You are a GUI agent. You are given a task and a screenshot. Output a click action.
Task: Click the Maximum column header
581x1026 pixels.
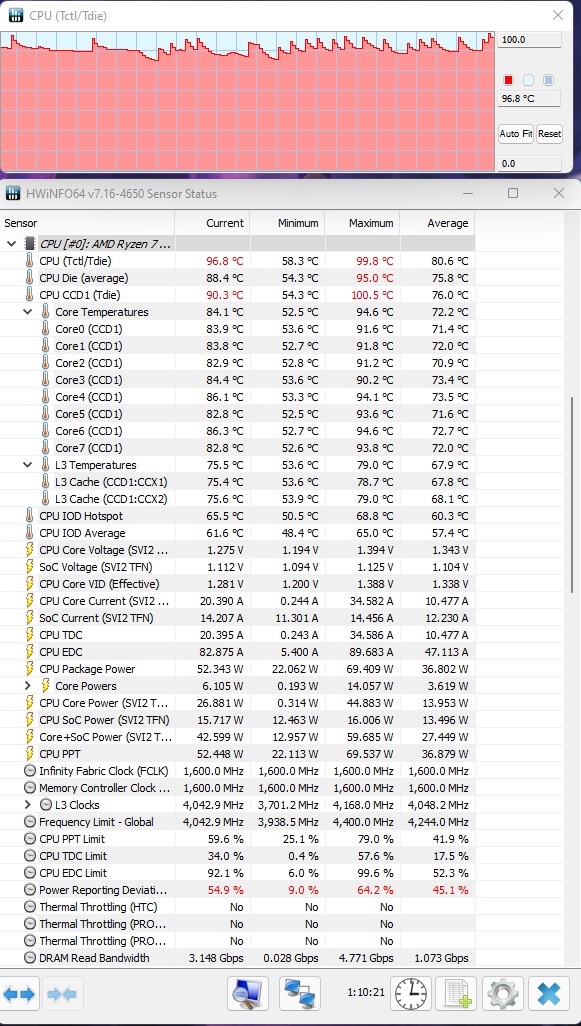[x=371, y=223]
